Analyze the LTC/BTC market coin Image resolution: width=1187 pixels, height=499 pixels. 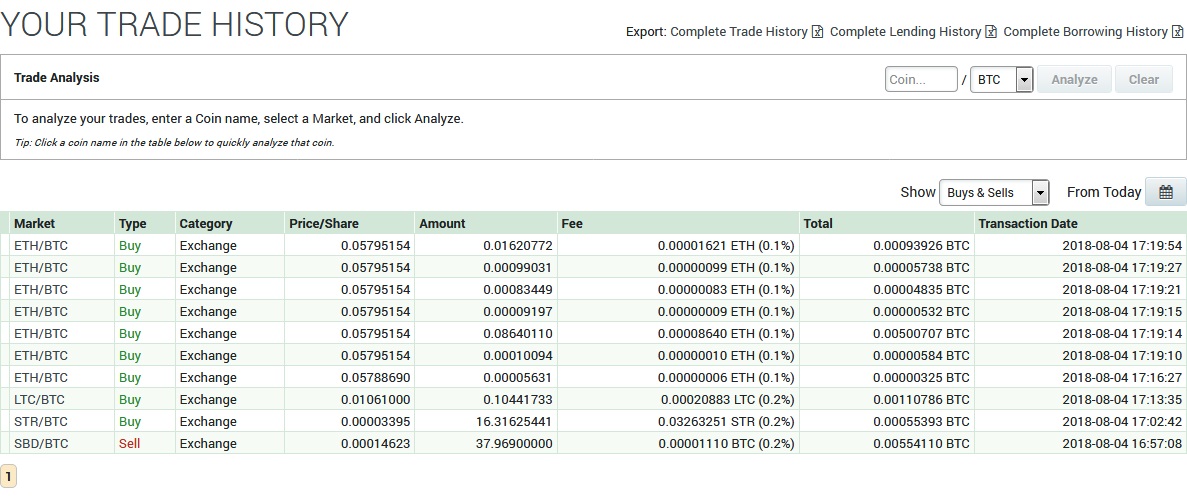coord(40,399)
